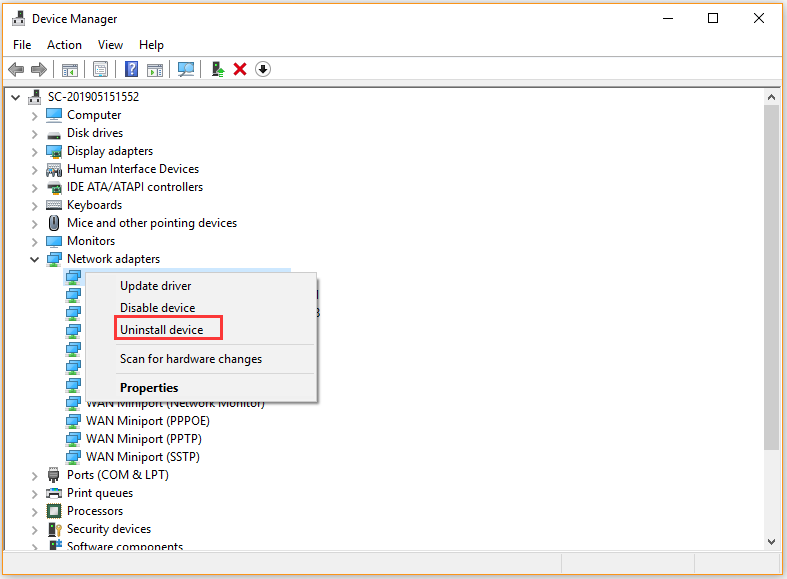Click Show/Hide Console Tree toolbar icon
This screenshot has width=787, height=579.
pos(70,69)
